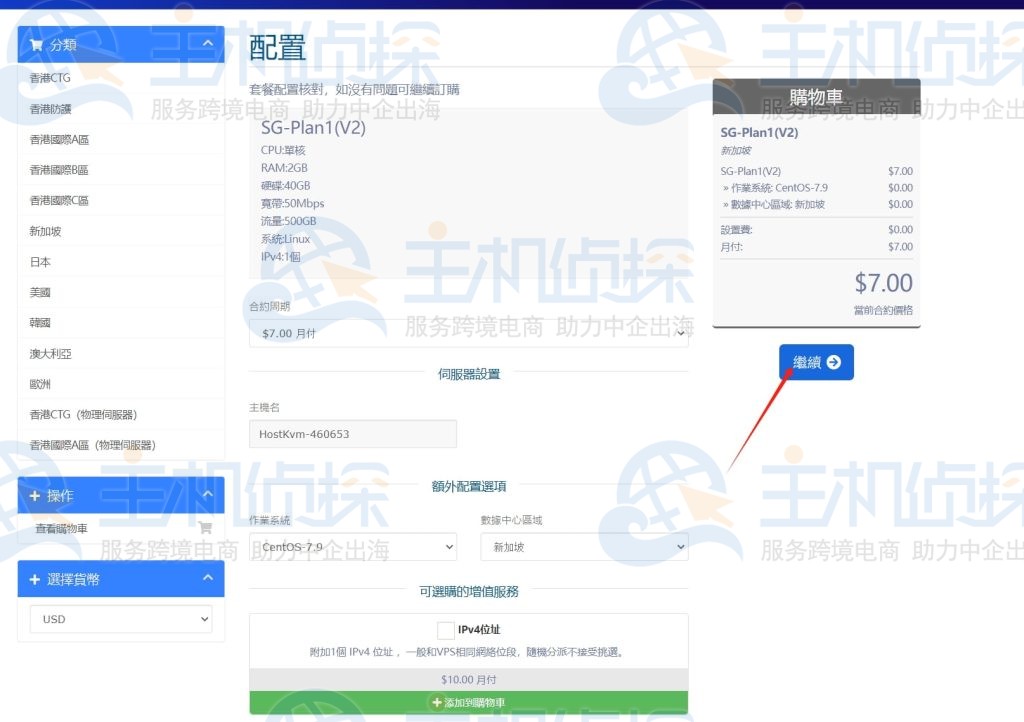Screen dimensions: 1024x722
Task: Click the arrow icon inside the 繼續 button
Action: [833, 362]
